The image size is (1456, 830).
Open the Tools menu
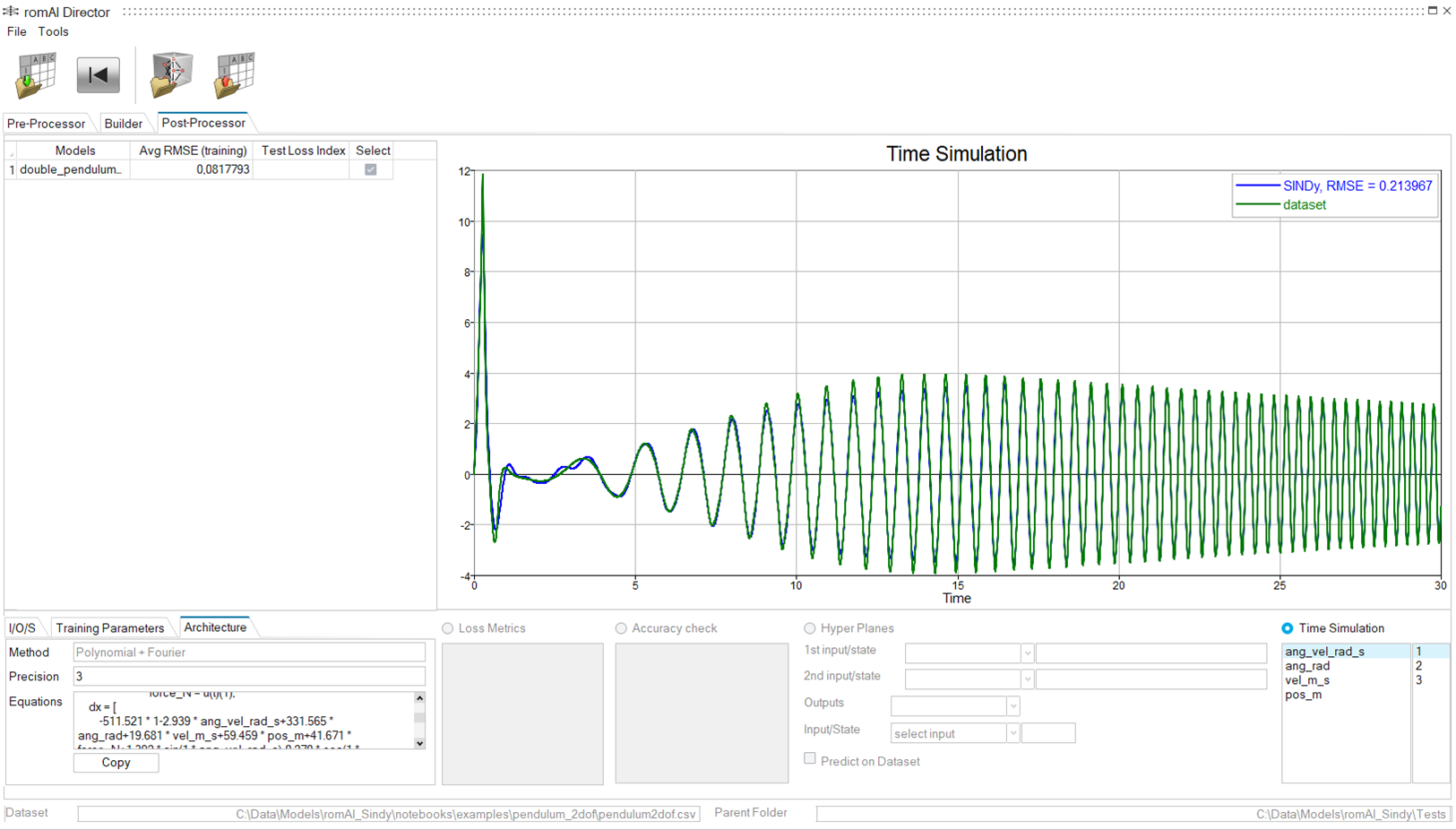tap(53, 31)
